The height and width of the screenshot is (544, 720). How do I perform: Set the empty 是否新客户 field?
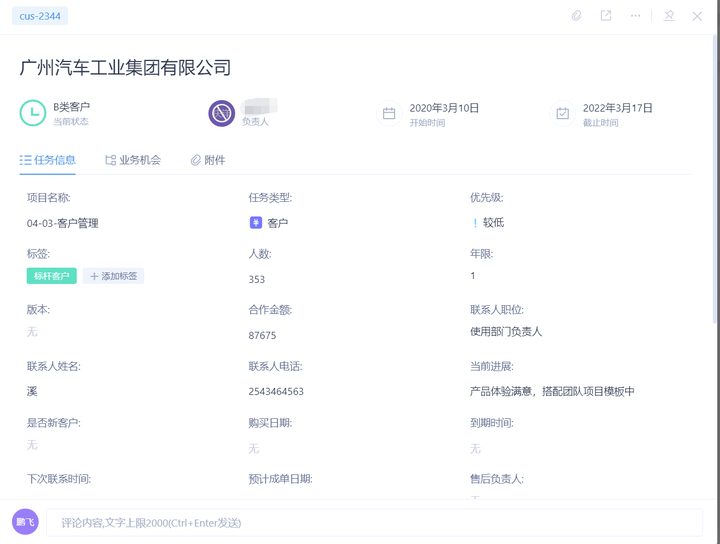[32, 445]
